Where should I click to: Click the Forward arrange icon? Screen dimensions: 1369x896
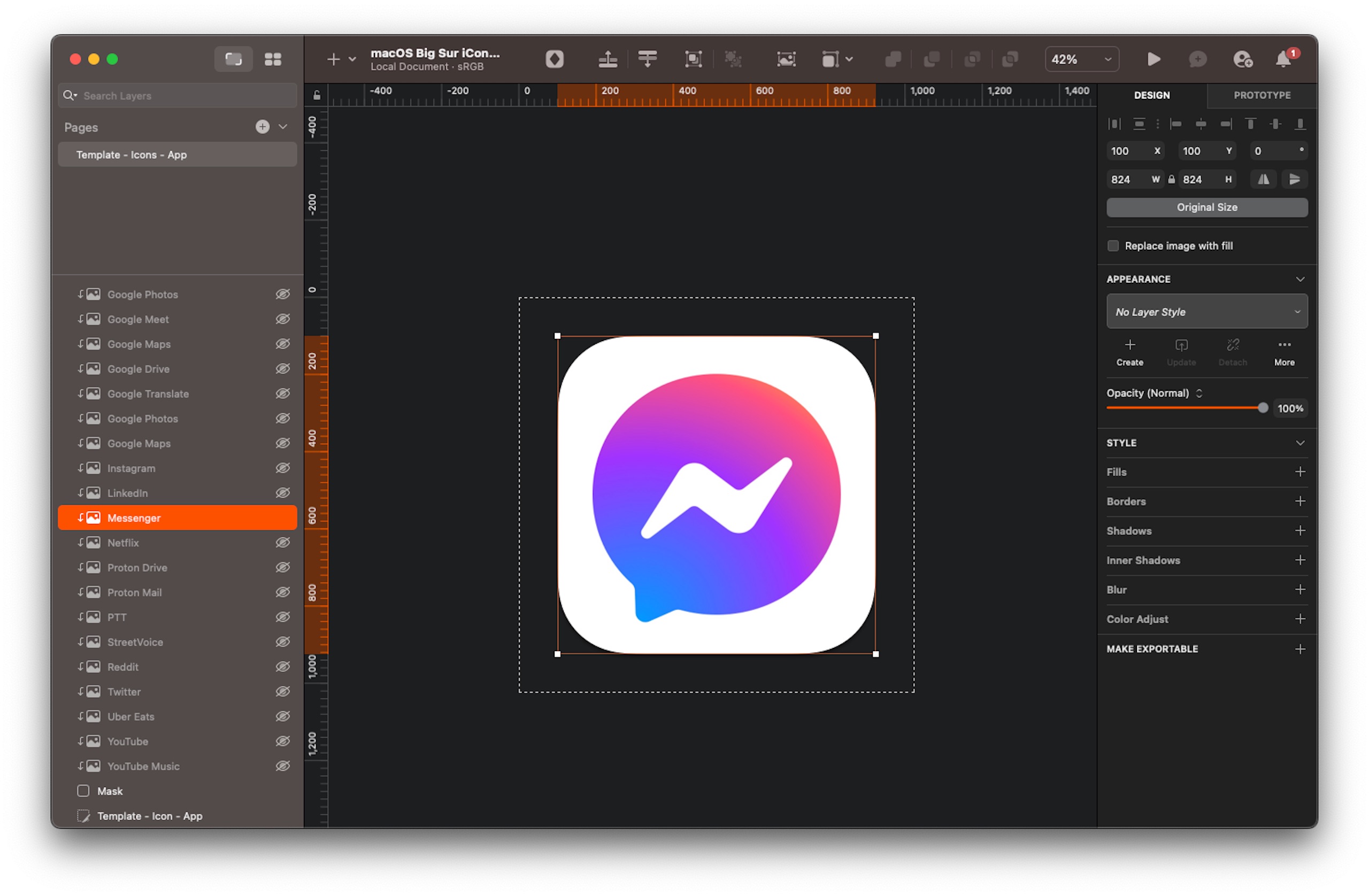point(607,59)
